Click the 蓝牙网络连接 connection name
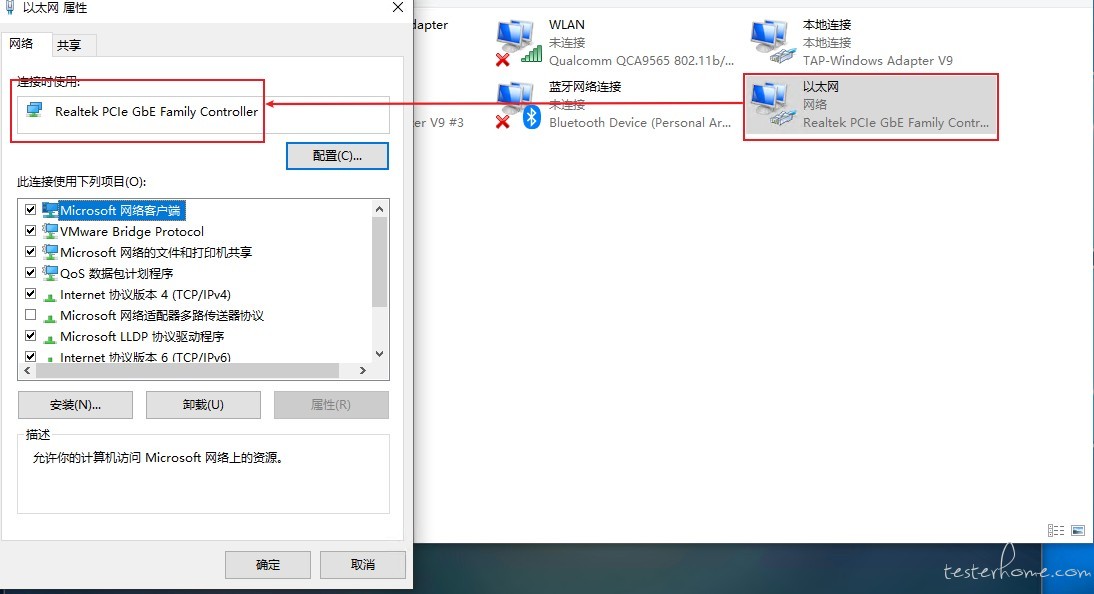 (x=585, y=87)
